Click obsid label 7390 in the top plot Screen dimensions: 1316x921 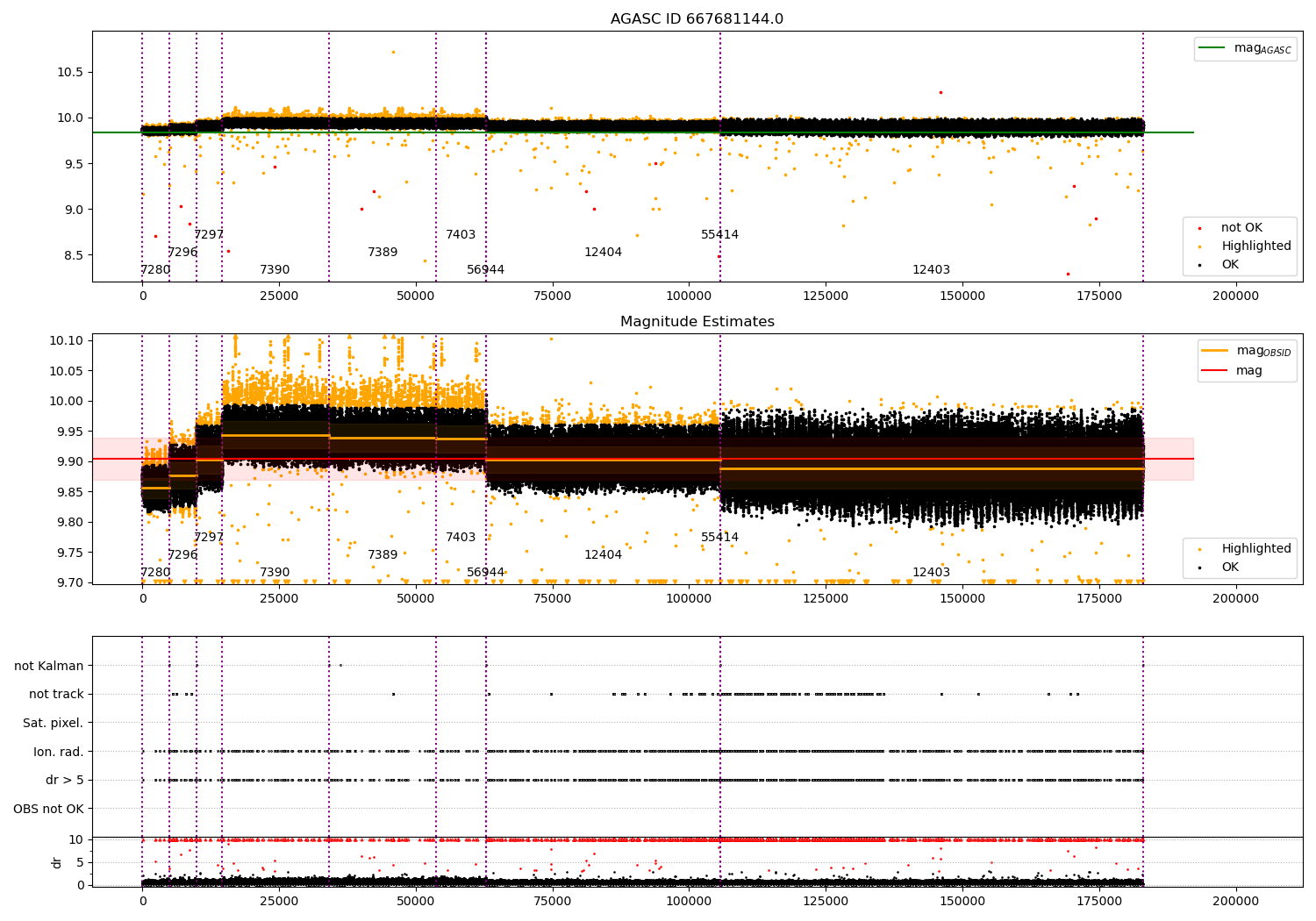coord(275,270)
